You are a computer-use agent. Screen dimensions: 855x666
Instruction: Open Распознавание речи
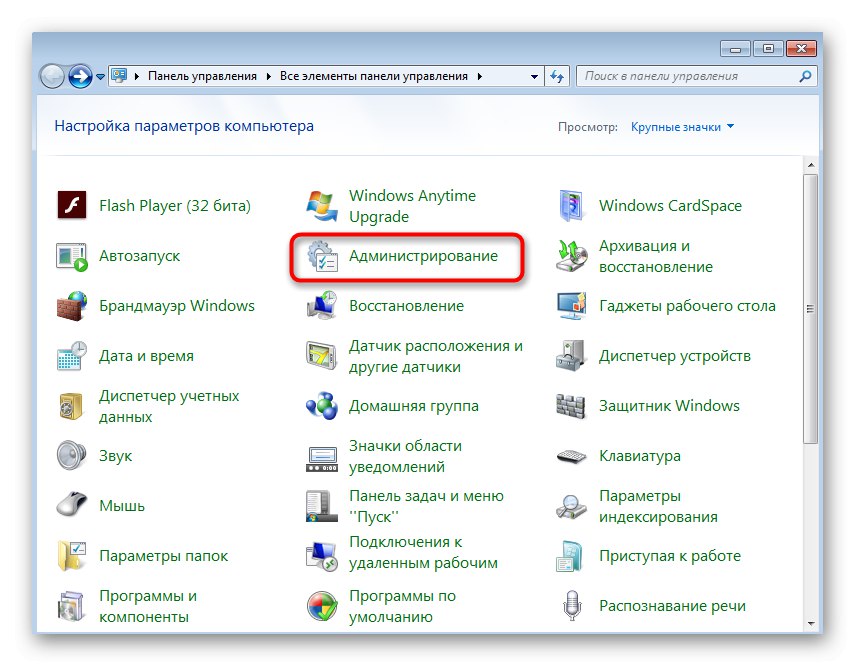pyautogui.click(x=672, y=606)
